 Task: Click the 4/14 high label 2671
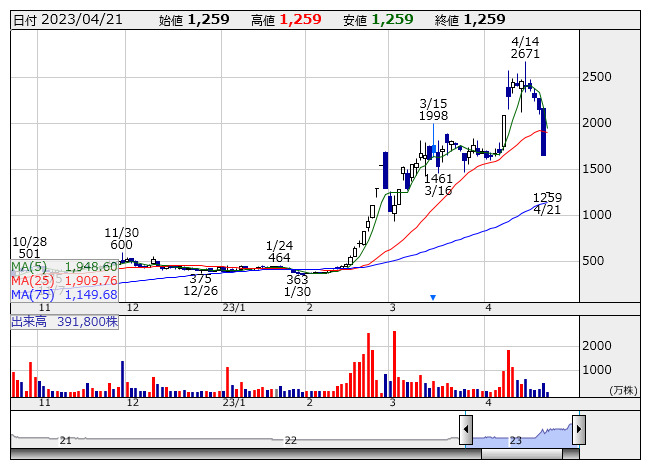525,55
